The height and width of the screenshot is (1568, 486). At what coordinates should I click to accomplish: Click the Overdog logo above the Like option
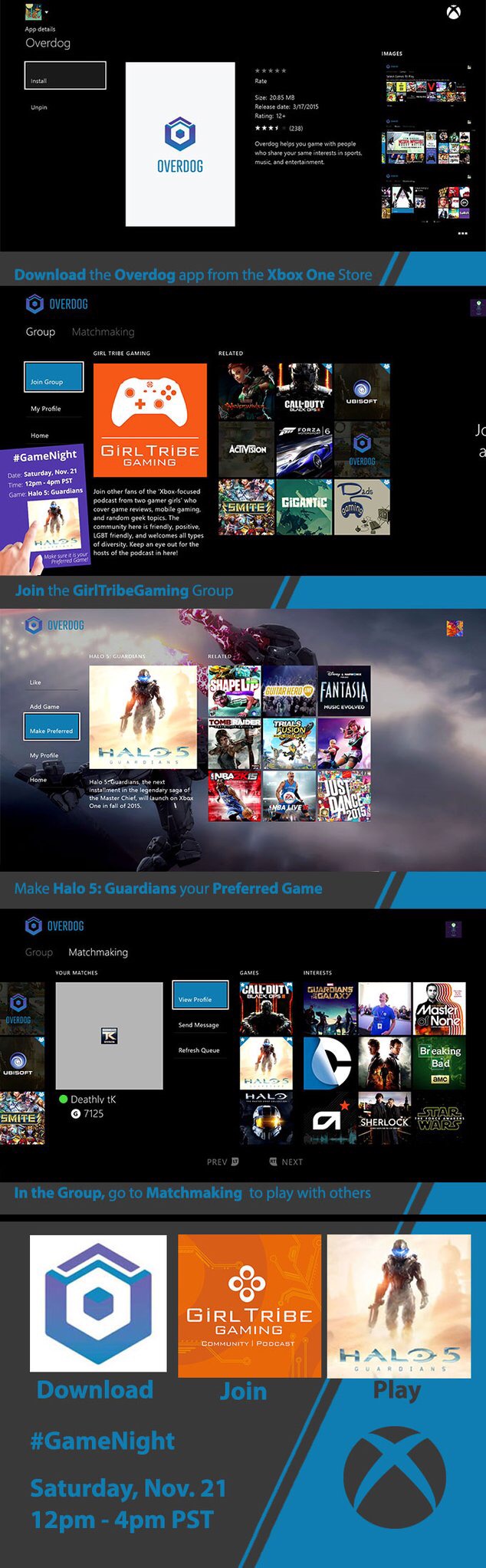pos(55,625)
